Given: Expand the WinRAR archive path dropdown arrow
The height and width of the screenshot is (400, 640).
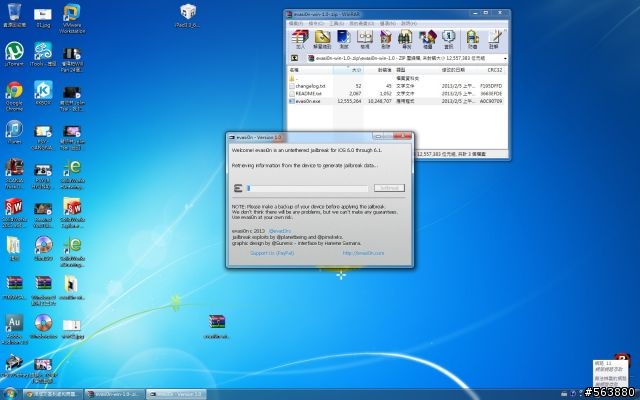Looking at the screenshot, I should tap(505, 58).
